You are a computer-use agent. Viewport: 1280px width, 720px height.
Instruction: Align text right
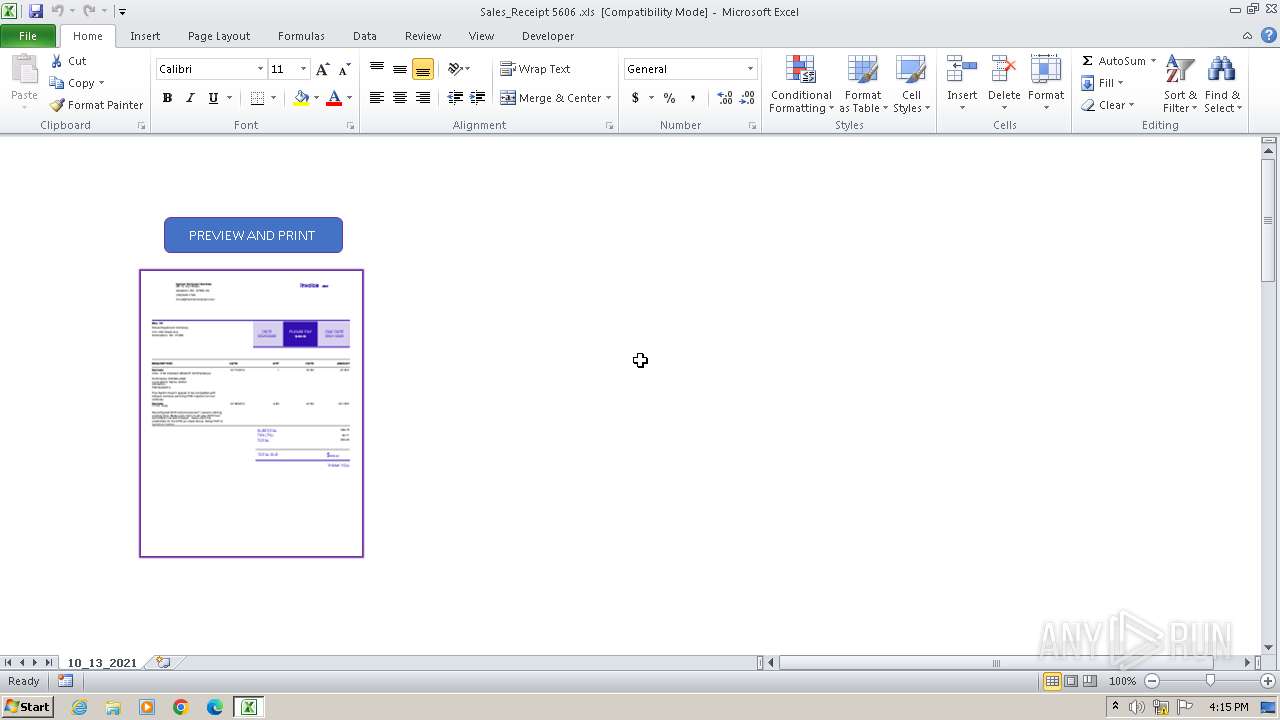tap(423, 98)
